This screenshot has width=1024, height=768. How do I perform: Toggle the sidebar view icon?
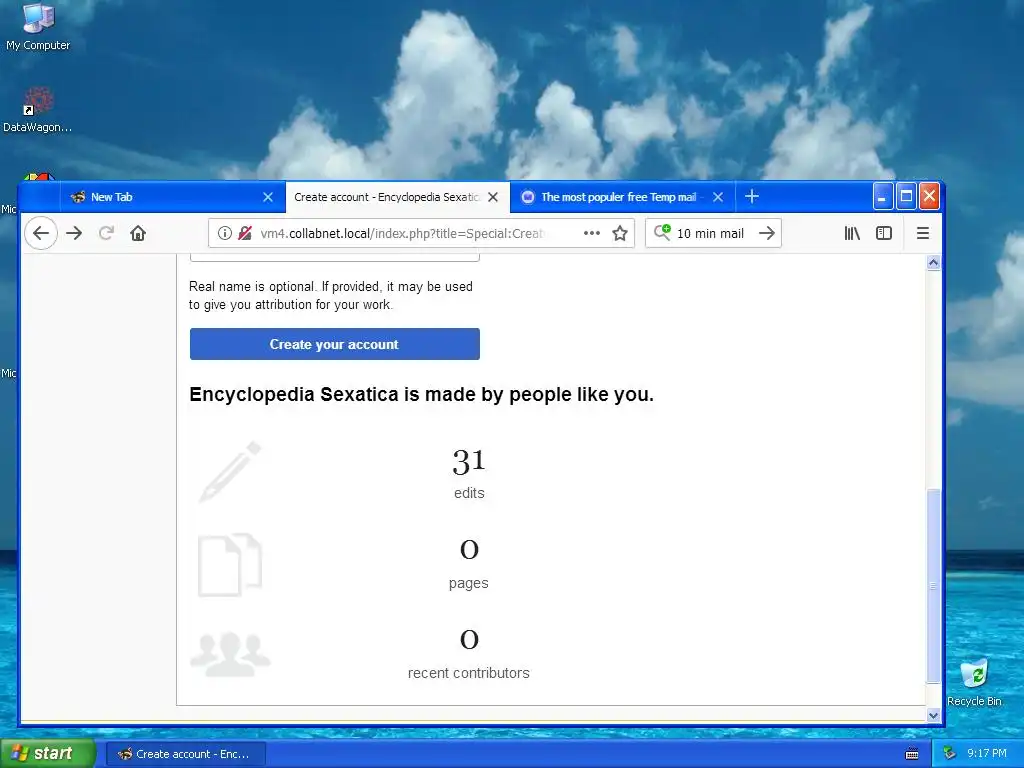pos(884,233)
